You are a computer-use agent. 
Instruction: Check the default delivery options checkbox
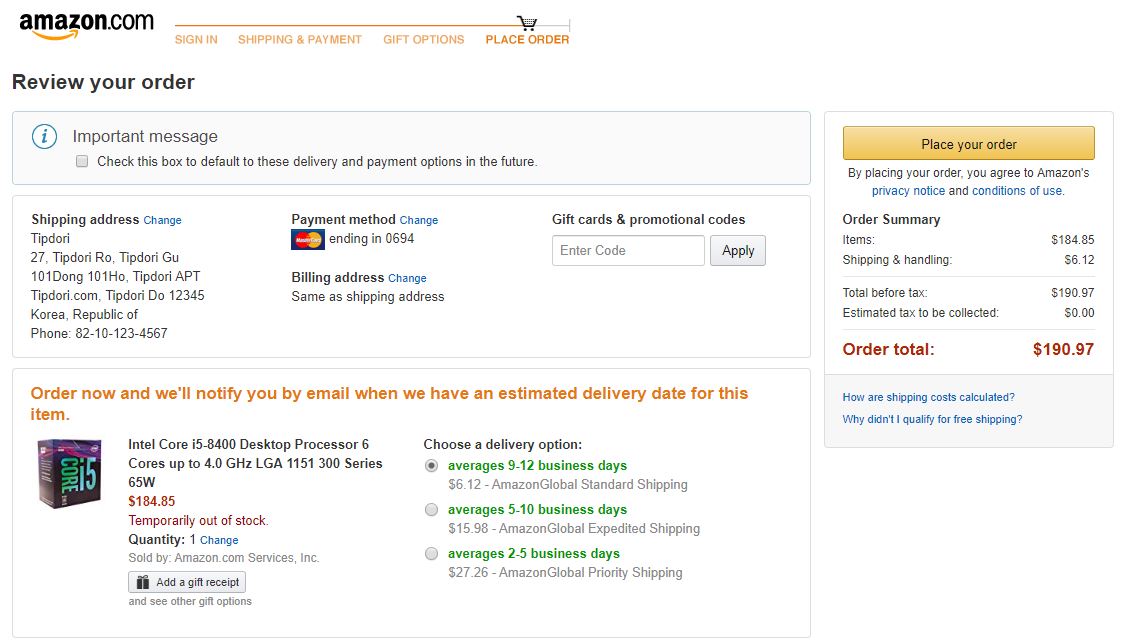coord(82,161)
